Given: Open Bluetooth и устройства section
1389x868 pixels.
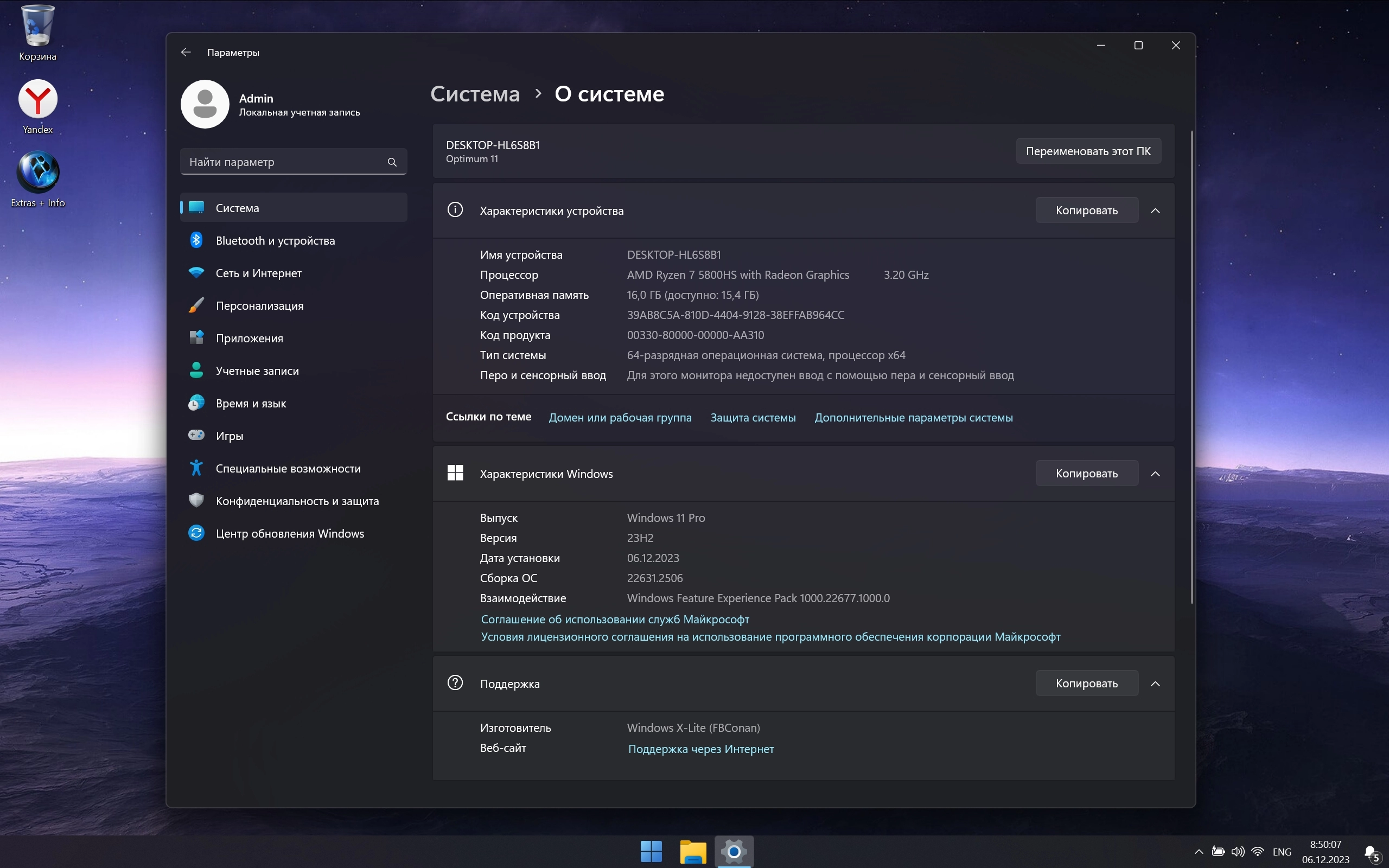Looking at the screenshot, I should 275,240.
